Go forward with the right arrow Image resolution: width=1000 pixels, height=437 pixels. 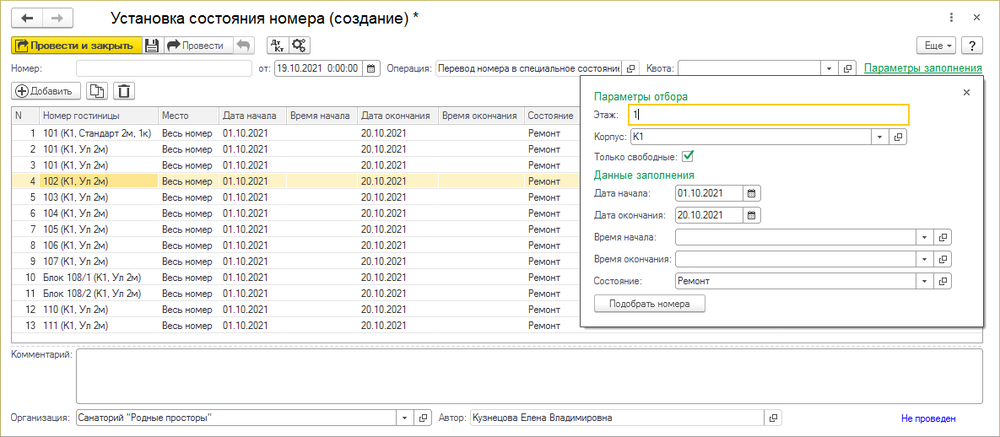click(x=57, y=18)
